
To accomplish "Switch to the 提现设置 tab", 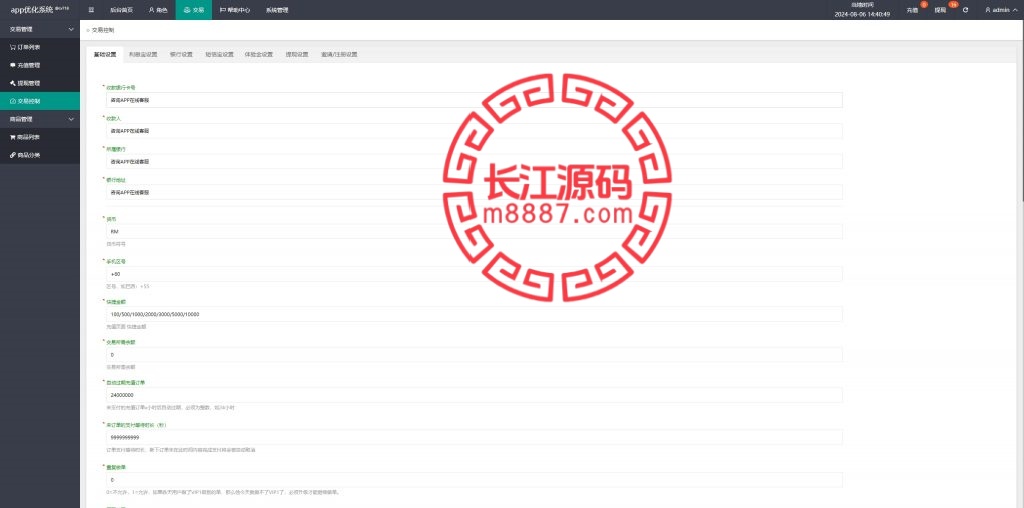I will coord(296,55).
